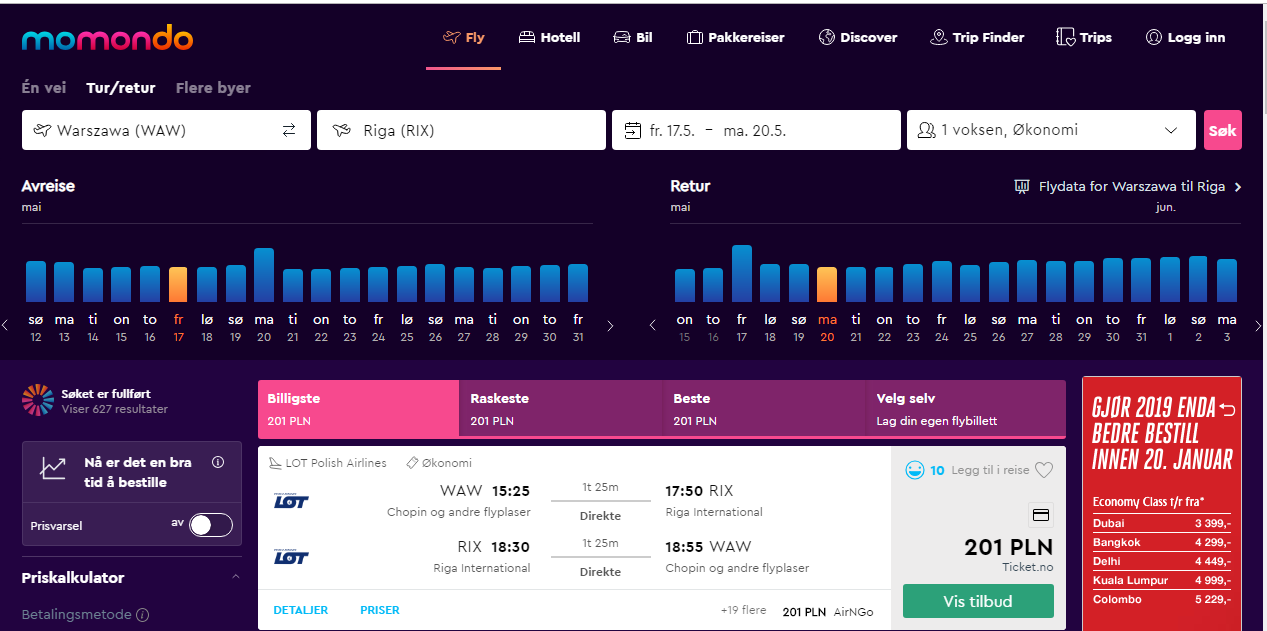
Task: Select Én vei trip type
Action: [x=44, y=88]
